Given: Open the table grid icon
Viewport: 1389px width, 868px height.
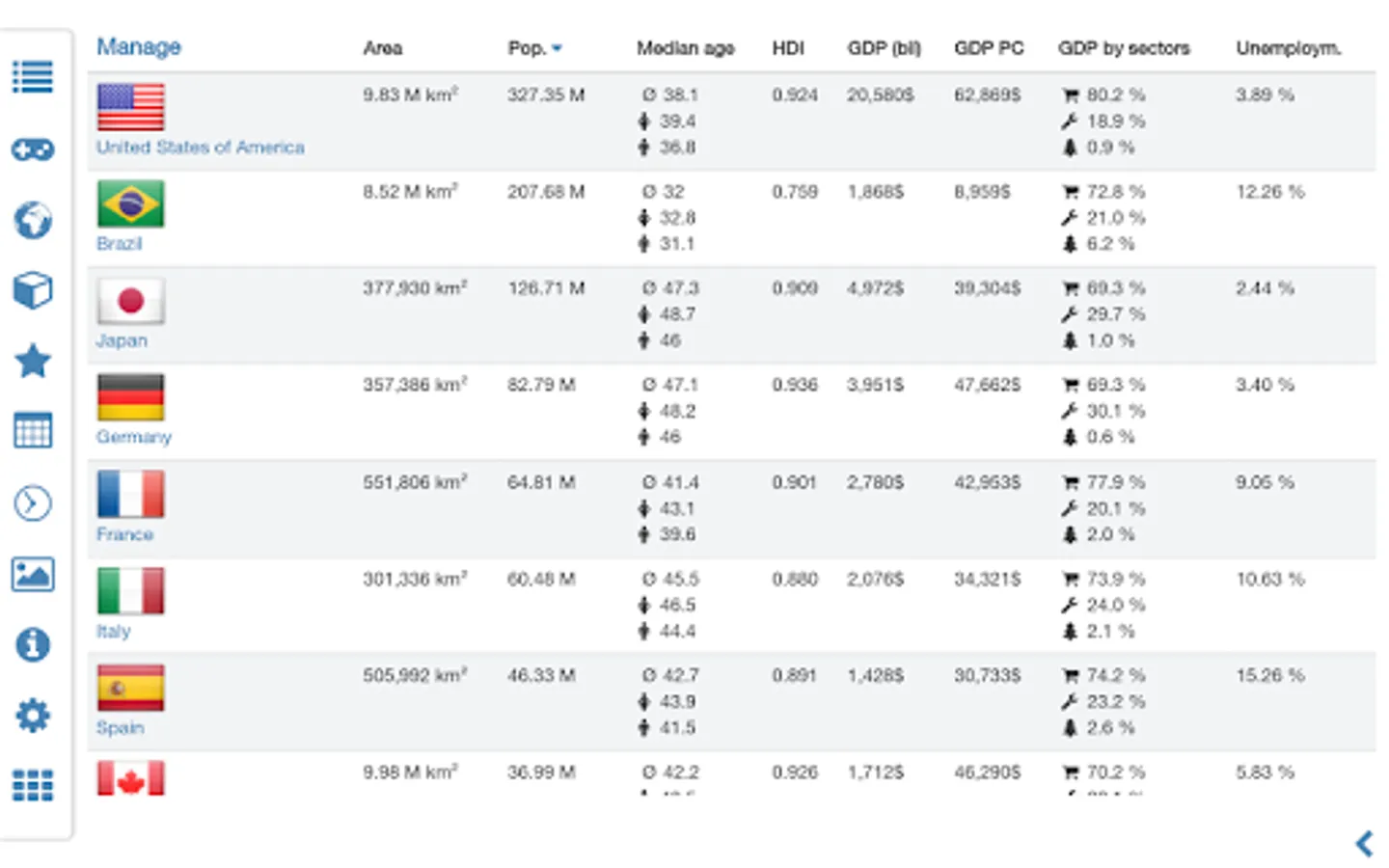Looking at the screenshot, I should [x=33, y=431].
